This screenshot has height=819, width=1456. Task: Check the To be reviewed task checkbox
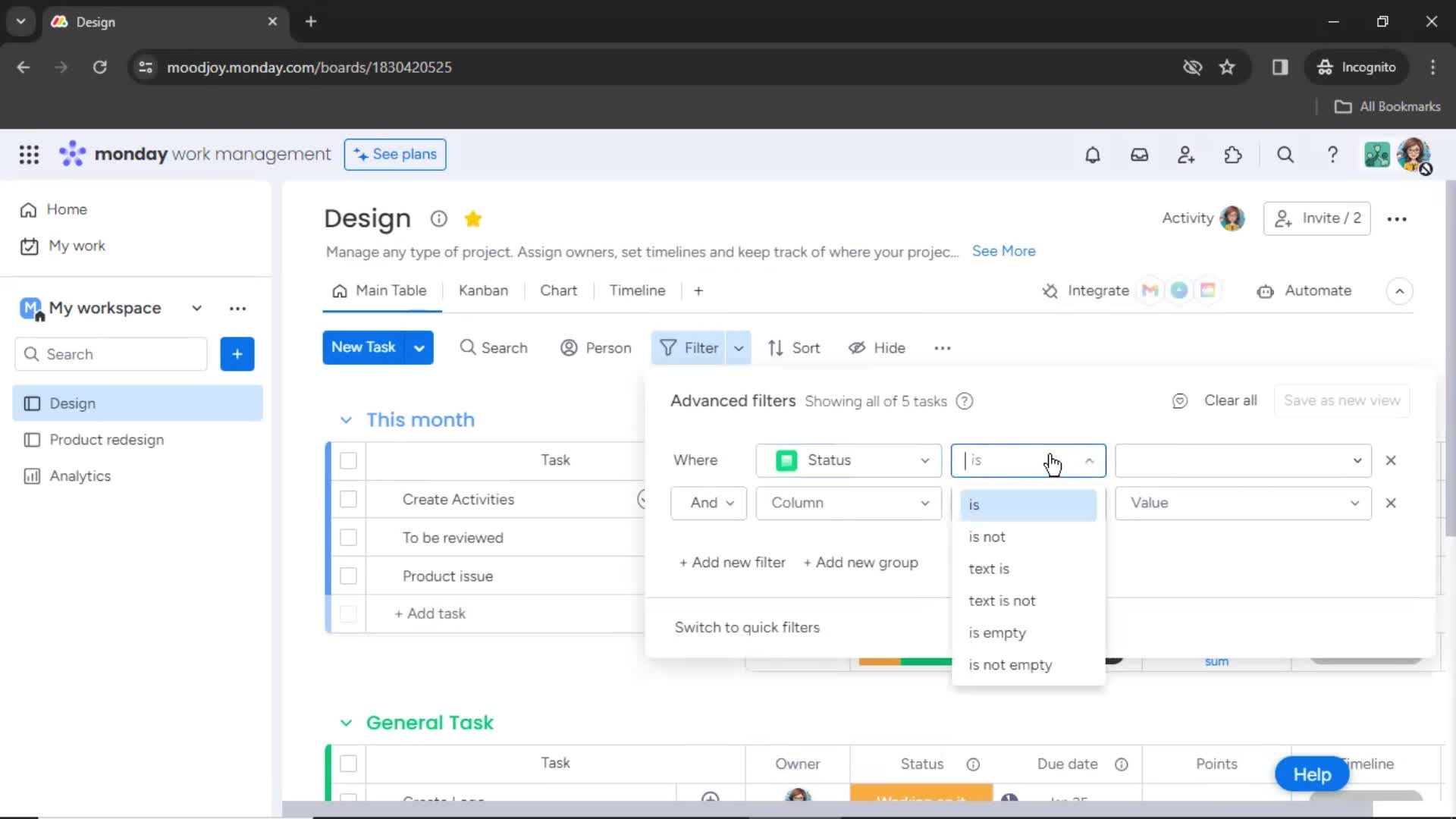[x=348, y=538]
